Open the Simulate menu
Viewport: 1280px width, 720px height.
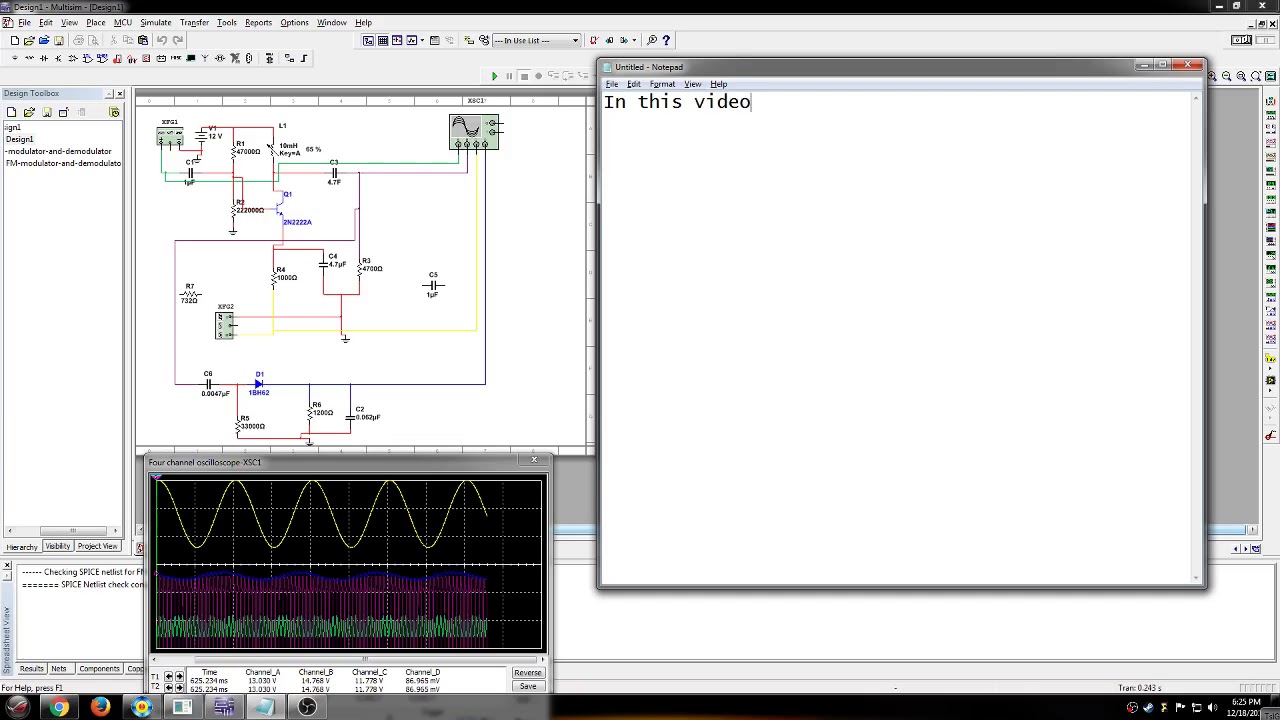pos(155,22)
